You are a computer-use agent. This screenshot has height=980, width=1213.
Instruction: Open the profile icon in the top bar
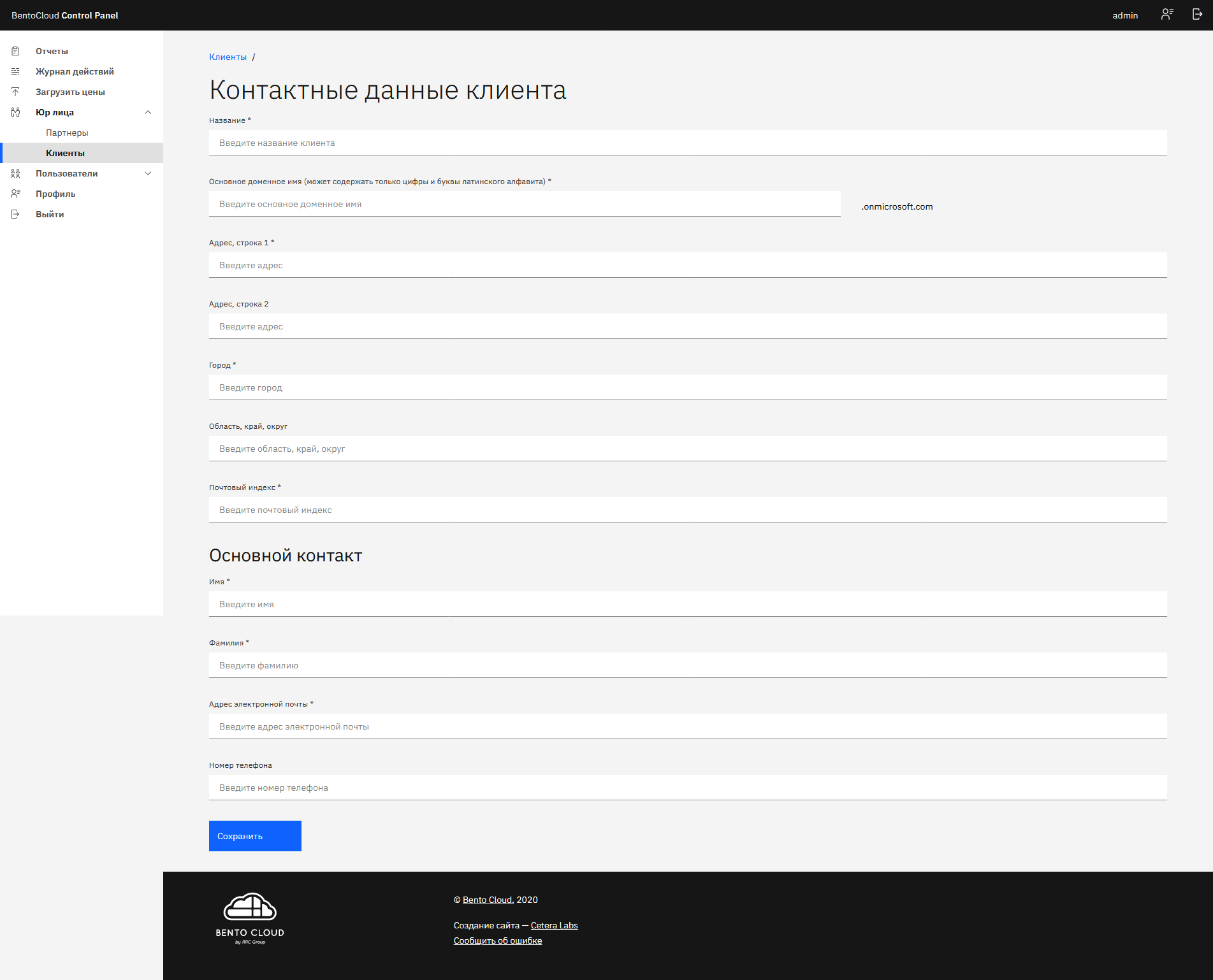coord(1167,14)
